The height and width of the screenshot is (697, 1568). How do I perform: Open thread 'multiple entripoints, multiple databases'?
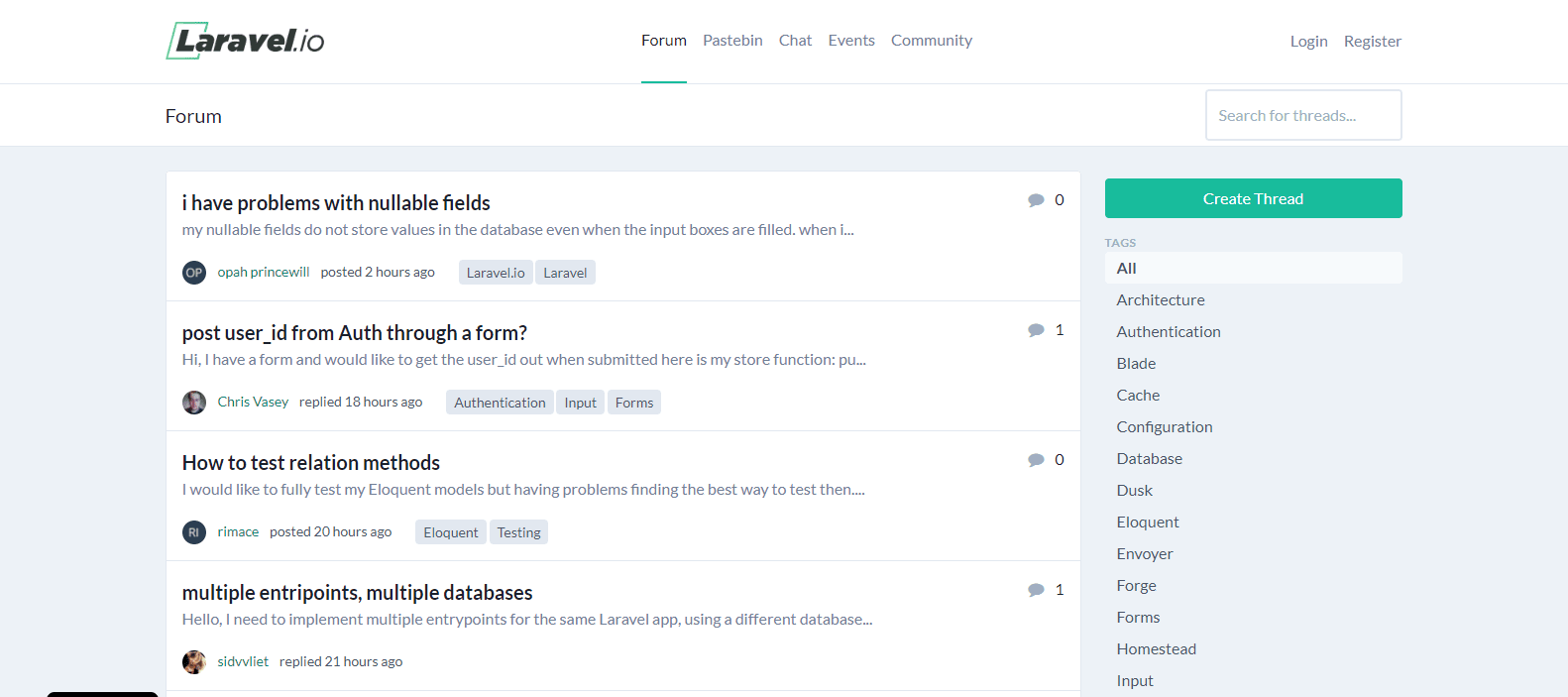pyautogui.click(x=358, y=593)
